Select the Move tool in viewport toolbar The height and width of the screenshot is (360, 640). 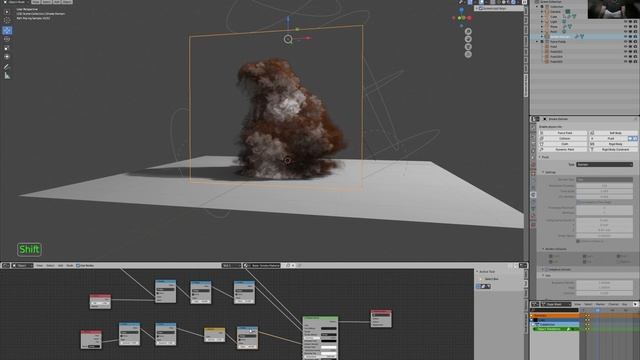[x=7, y=31]
